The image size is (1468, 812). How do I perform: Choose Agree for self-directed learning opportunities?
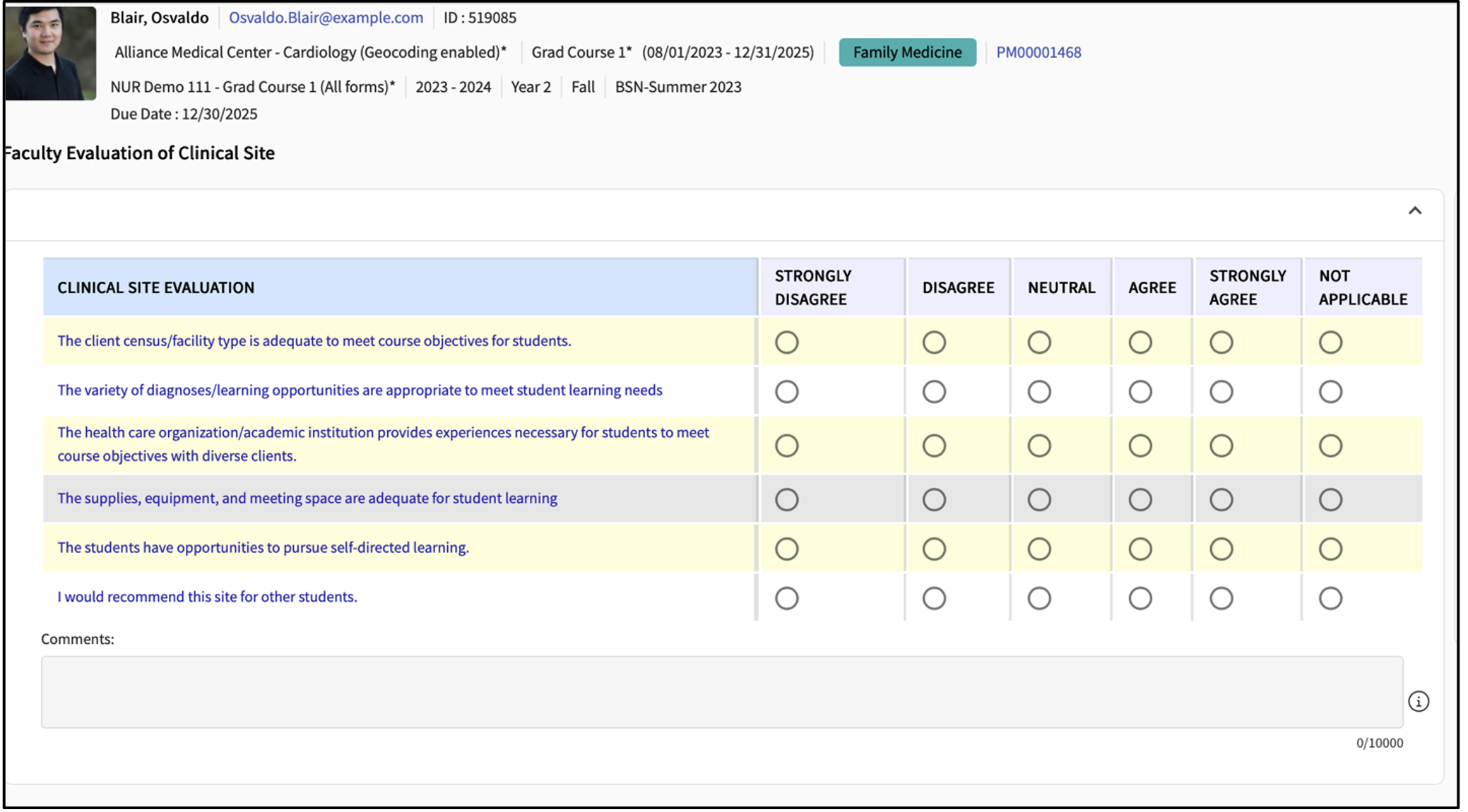coord(1140,549)
